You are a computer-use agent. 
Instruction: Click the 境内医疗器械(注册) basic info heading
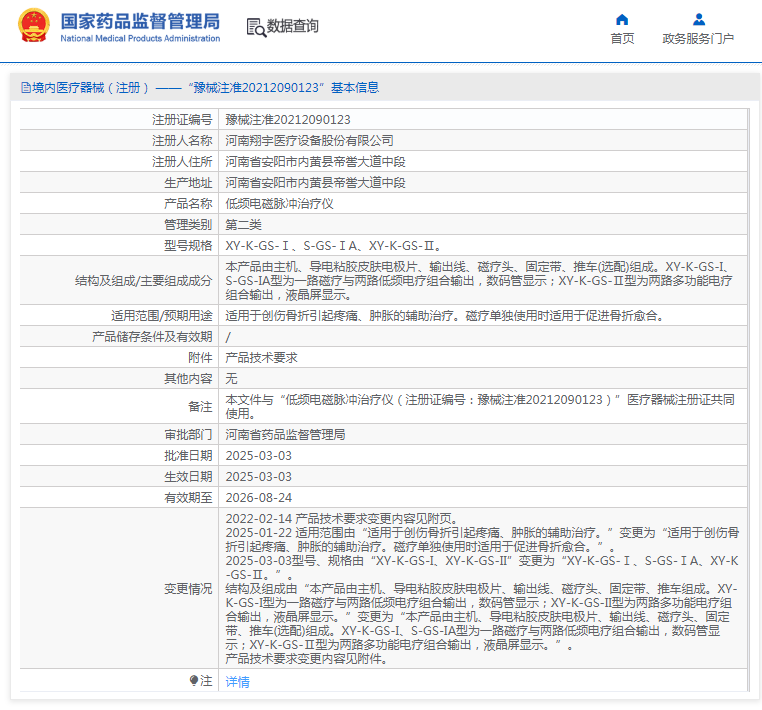(200, 88)
